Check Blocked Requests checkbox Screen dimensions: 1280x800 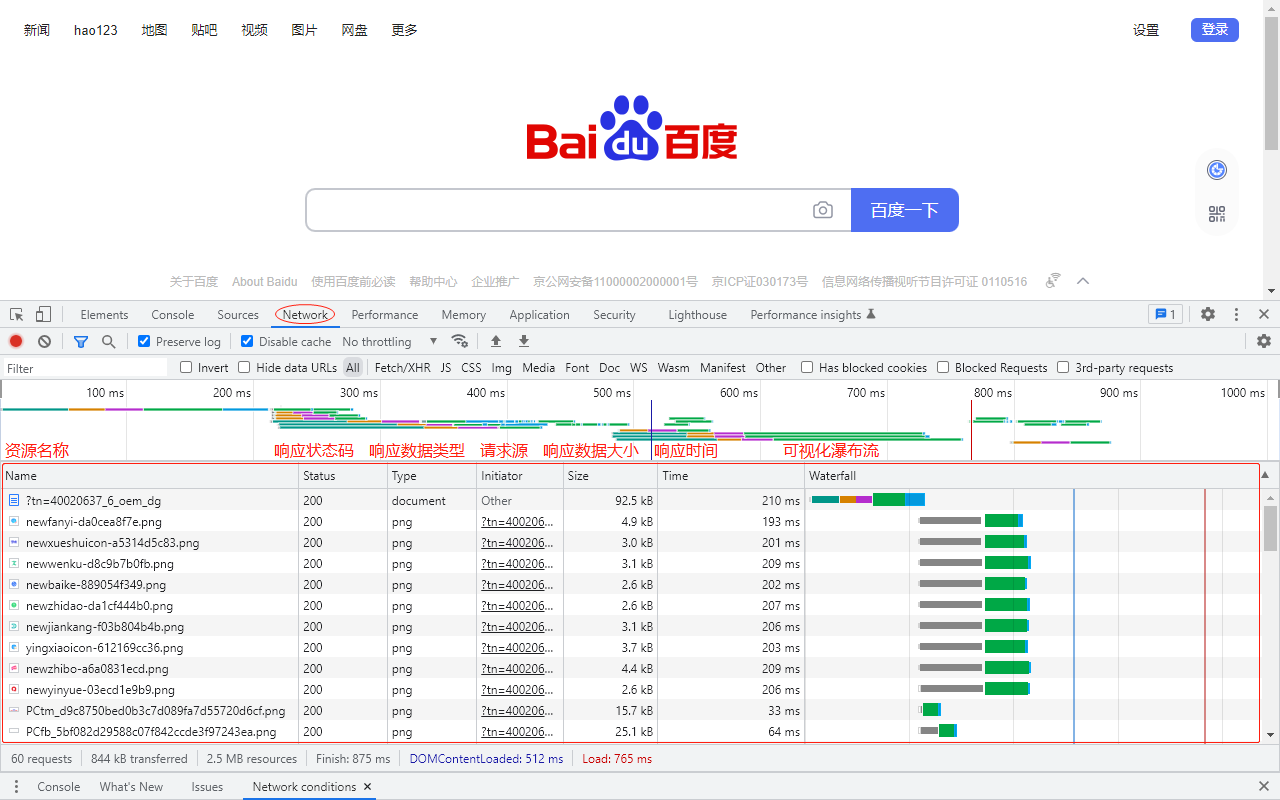[943, 367]
